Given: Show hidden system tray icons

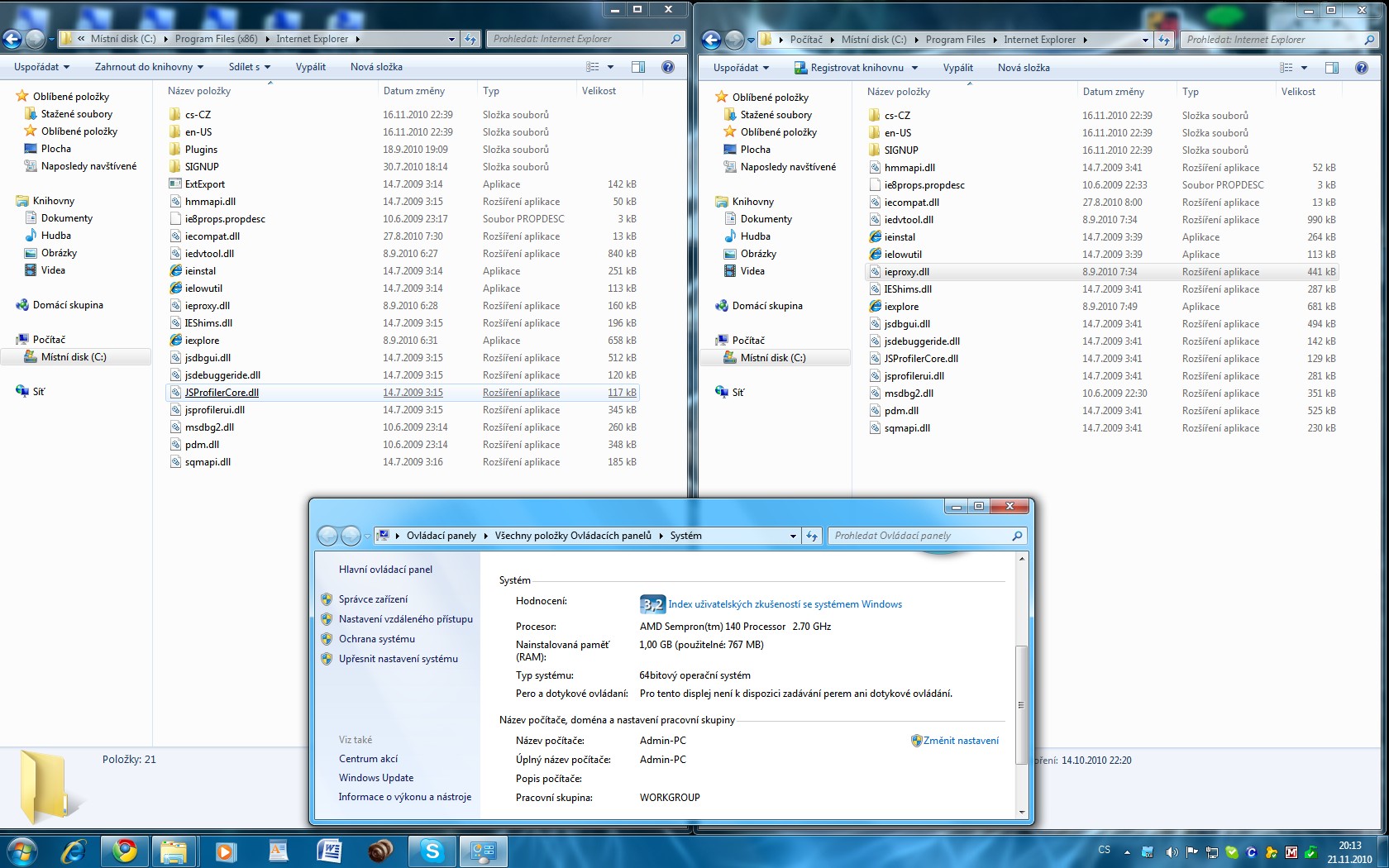Looking at the screenshot, I should coord(1126,851).
